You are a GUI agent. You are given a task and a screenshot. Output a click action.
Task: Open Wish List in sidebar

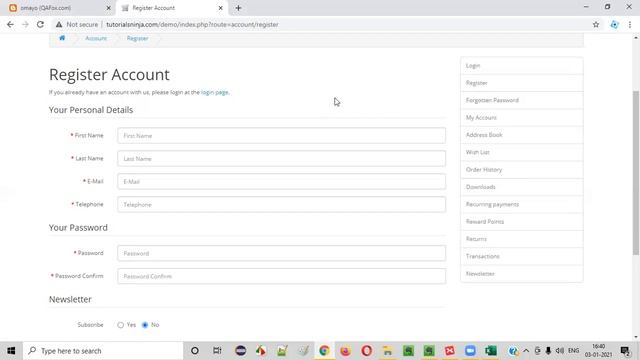tap(522, 152)
